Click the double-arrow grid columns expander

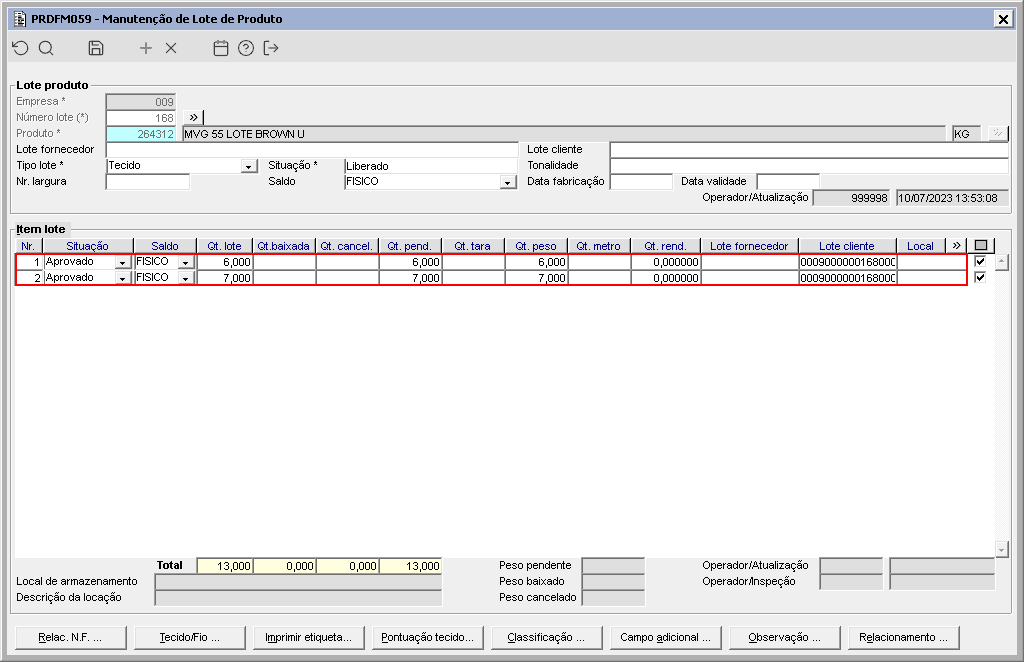tap(956, 246)
